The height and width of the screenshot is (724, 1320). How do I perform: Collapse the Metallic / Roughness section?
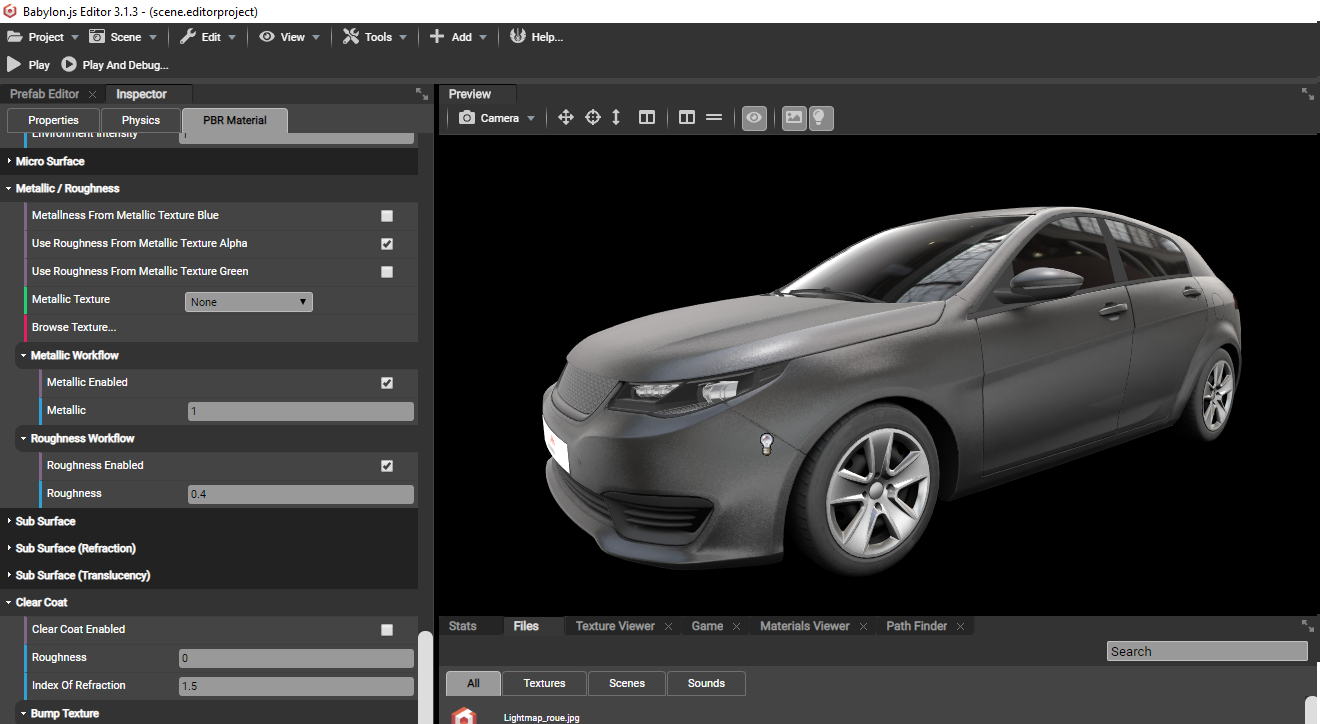point(8,188)
